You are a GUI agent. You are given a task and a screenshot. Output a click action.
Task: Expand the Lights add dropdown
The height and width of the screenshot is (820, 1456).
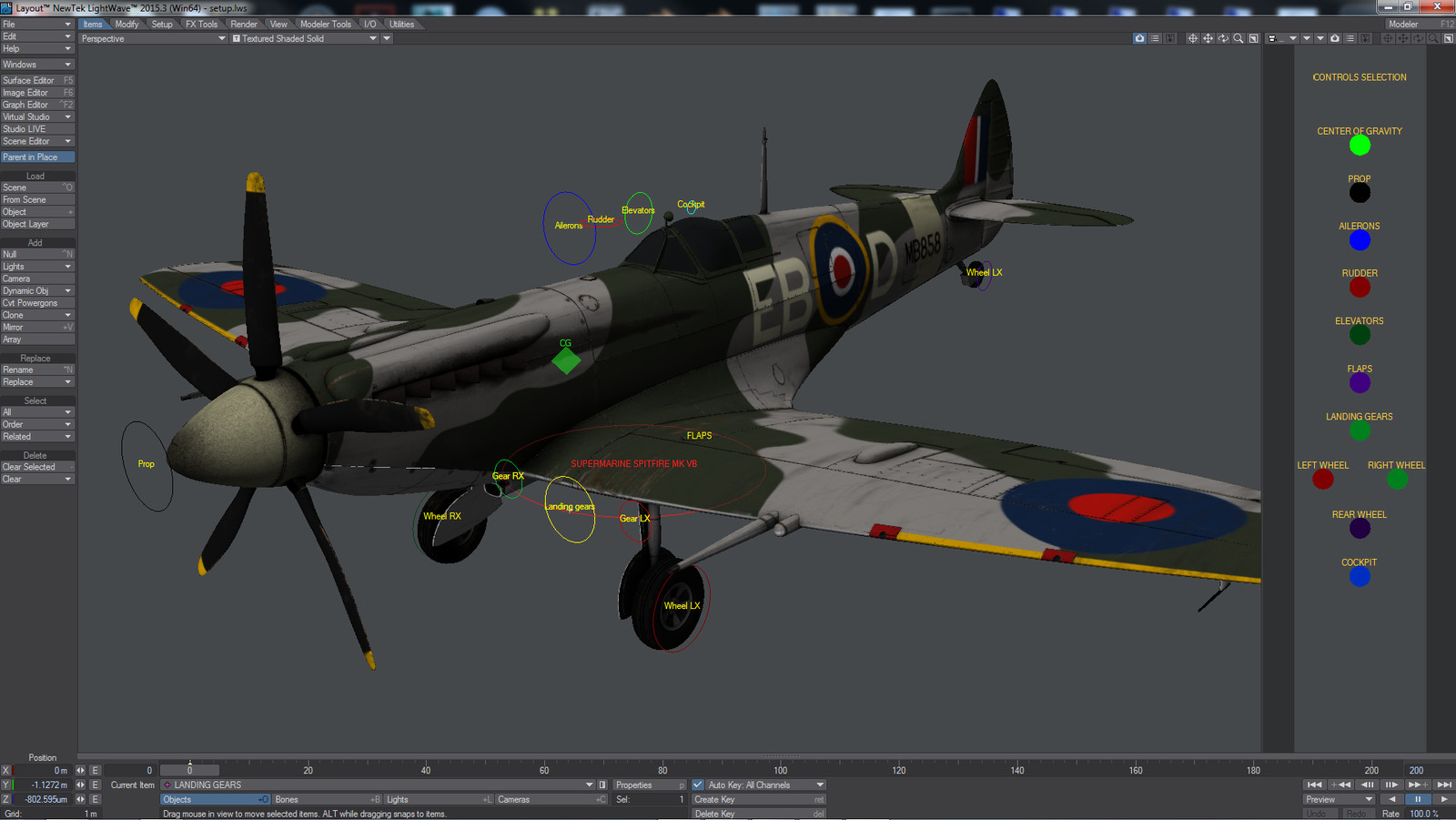[x=37, y=267]
